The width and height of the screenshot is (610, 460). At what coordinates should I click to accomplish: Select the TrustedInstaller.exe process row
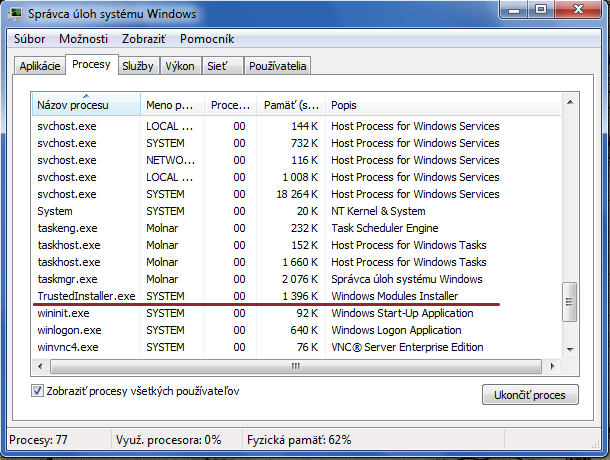click(86, 297)
